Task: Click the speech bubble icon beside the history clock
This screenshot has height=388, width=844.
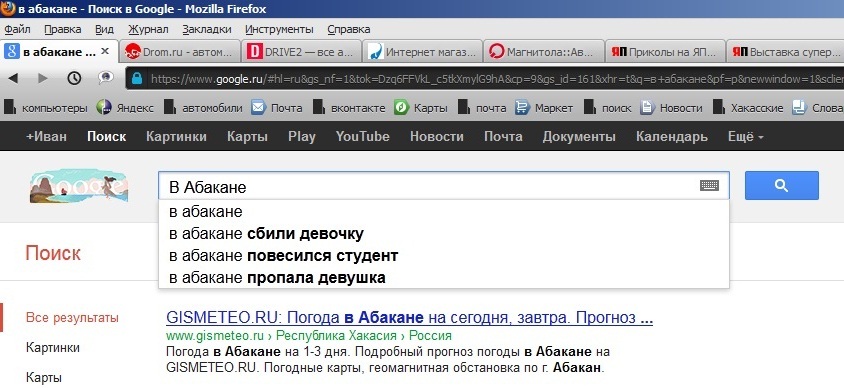Action: [106, 79]
